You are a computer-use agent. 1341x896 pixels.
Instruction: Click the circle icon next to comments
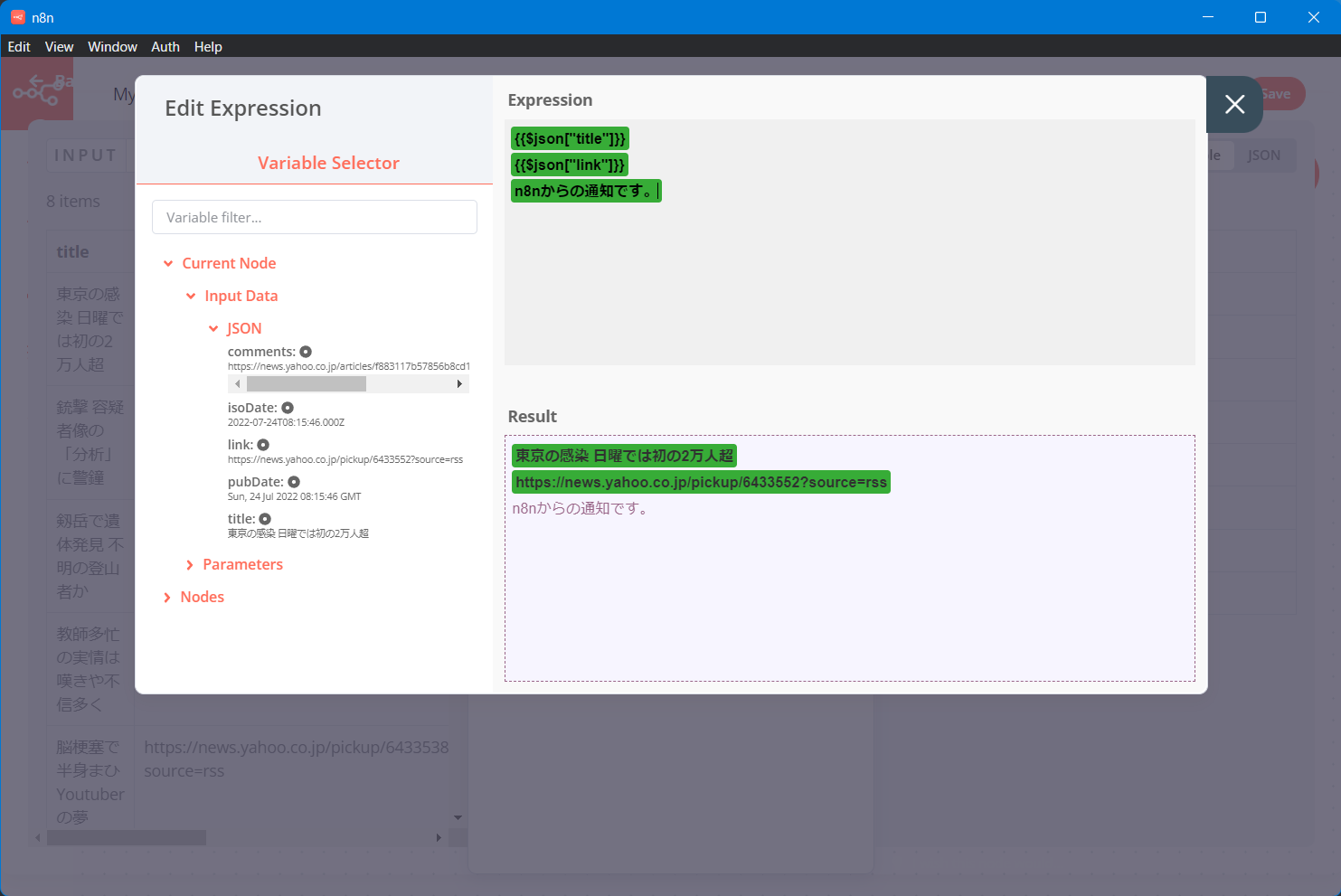coord(306,352)
